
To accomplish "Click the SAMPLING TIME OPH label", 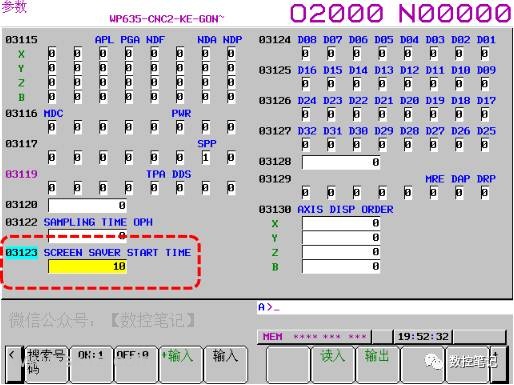I will [98, 222].
